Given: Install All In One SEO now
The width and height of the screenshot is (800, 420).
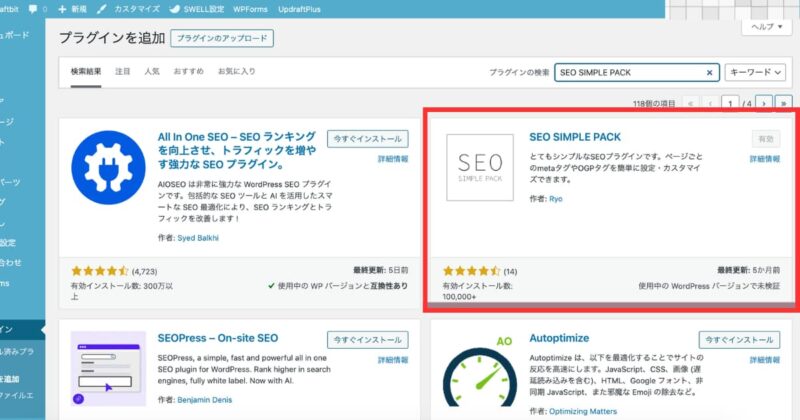Looking at the screenshot, I should (367, 139).
